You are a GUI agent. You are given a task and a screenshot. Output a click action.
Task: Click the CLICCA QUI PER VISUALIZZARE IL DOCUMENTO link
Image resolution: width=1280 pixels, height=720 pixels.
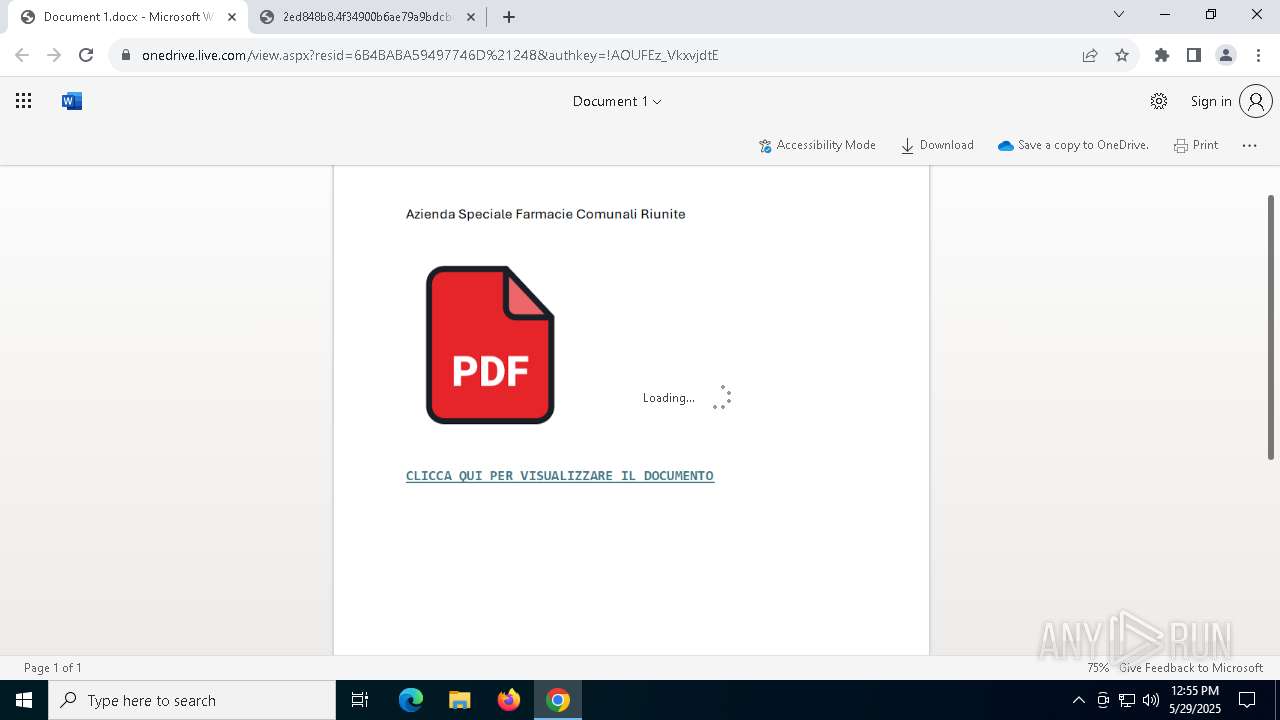click(x=560, y=476)
